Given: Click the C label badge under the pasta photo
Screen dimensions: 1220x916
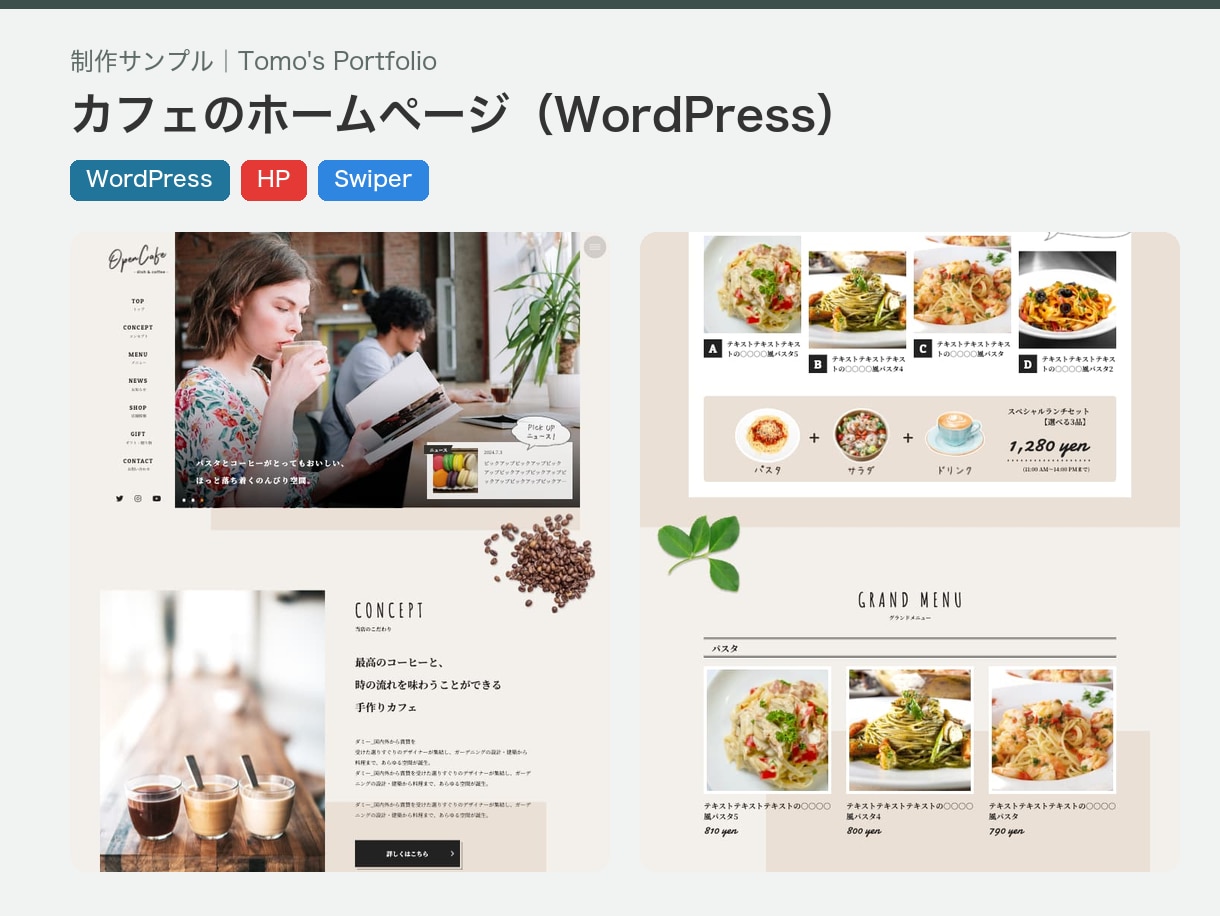Looking at the screenshot, I should [923, 348].
